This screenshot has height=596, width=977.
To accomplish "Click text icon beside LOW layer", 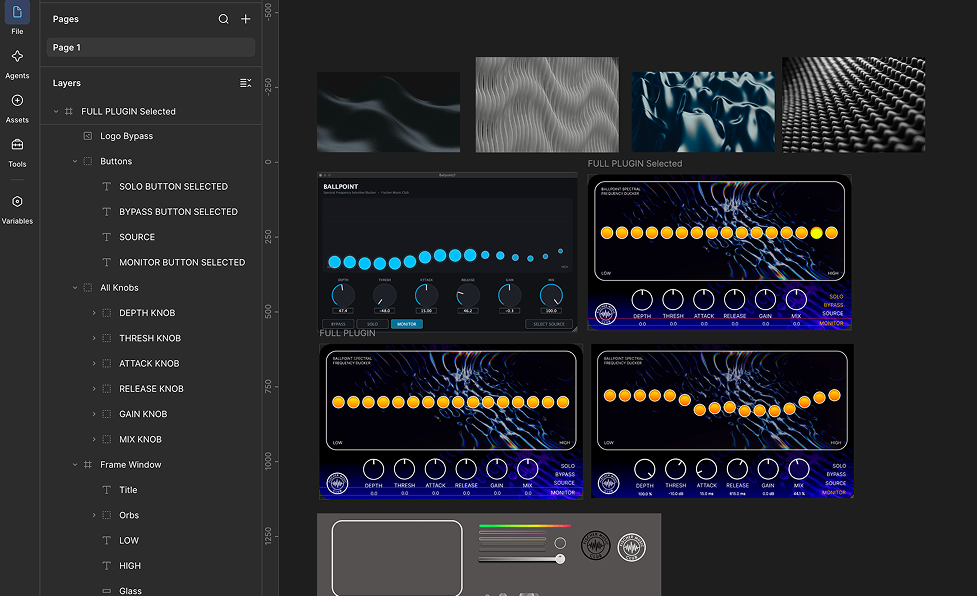I will [107, 541].
